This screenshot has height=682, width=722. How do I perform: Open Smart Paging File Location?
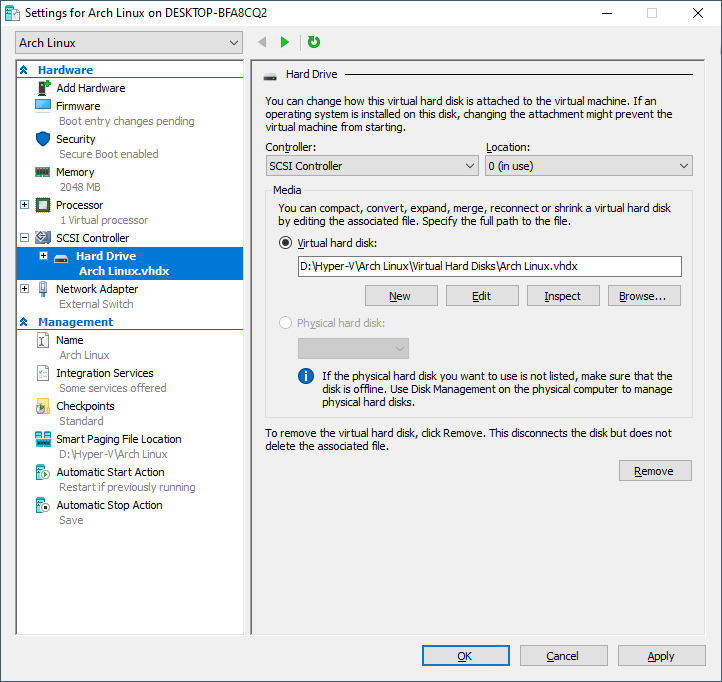(x=118, y=439)
